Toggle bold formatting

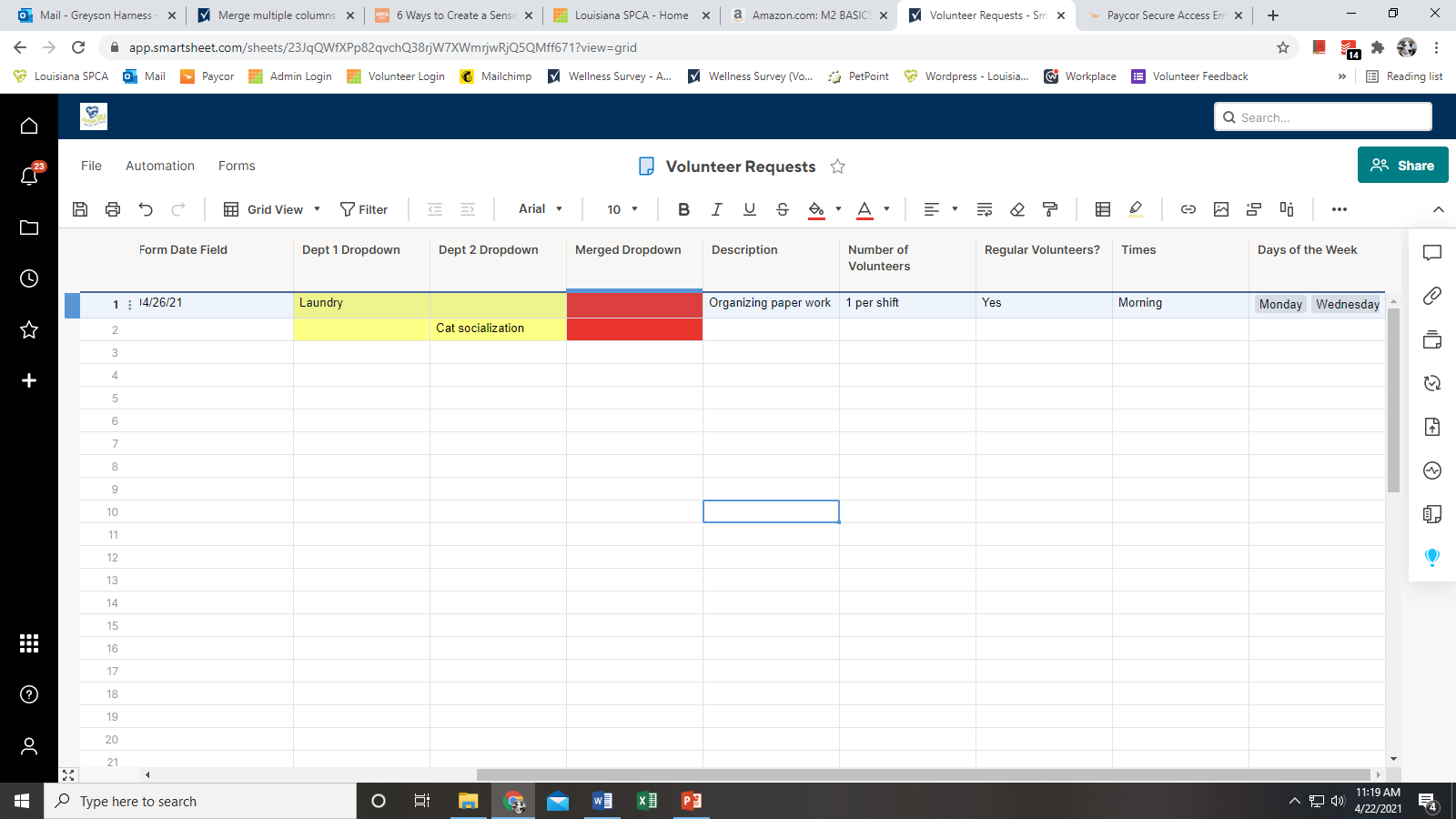[684, 209]
